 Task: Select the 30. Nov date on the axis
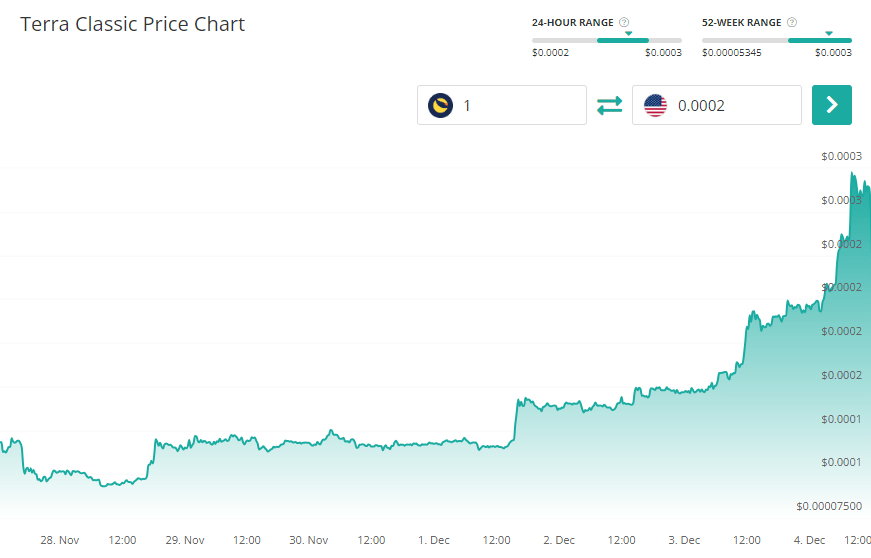click(309, 540)
